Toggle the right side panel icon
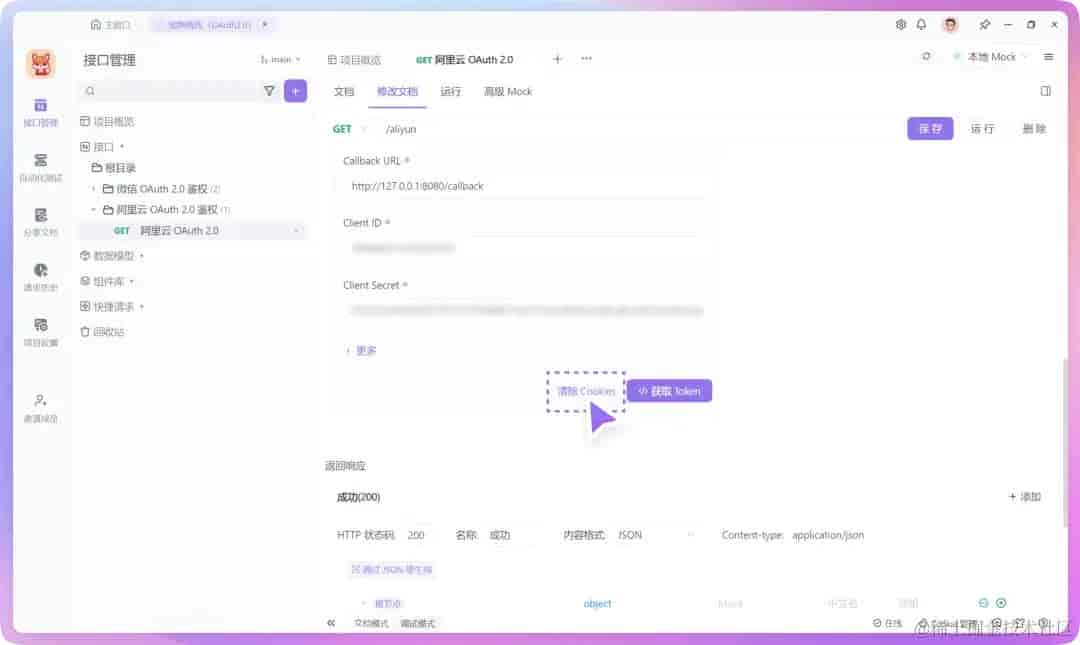Screen dimensions: 1080x645 click(1046, 91)
